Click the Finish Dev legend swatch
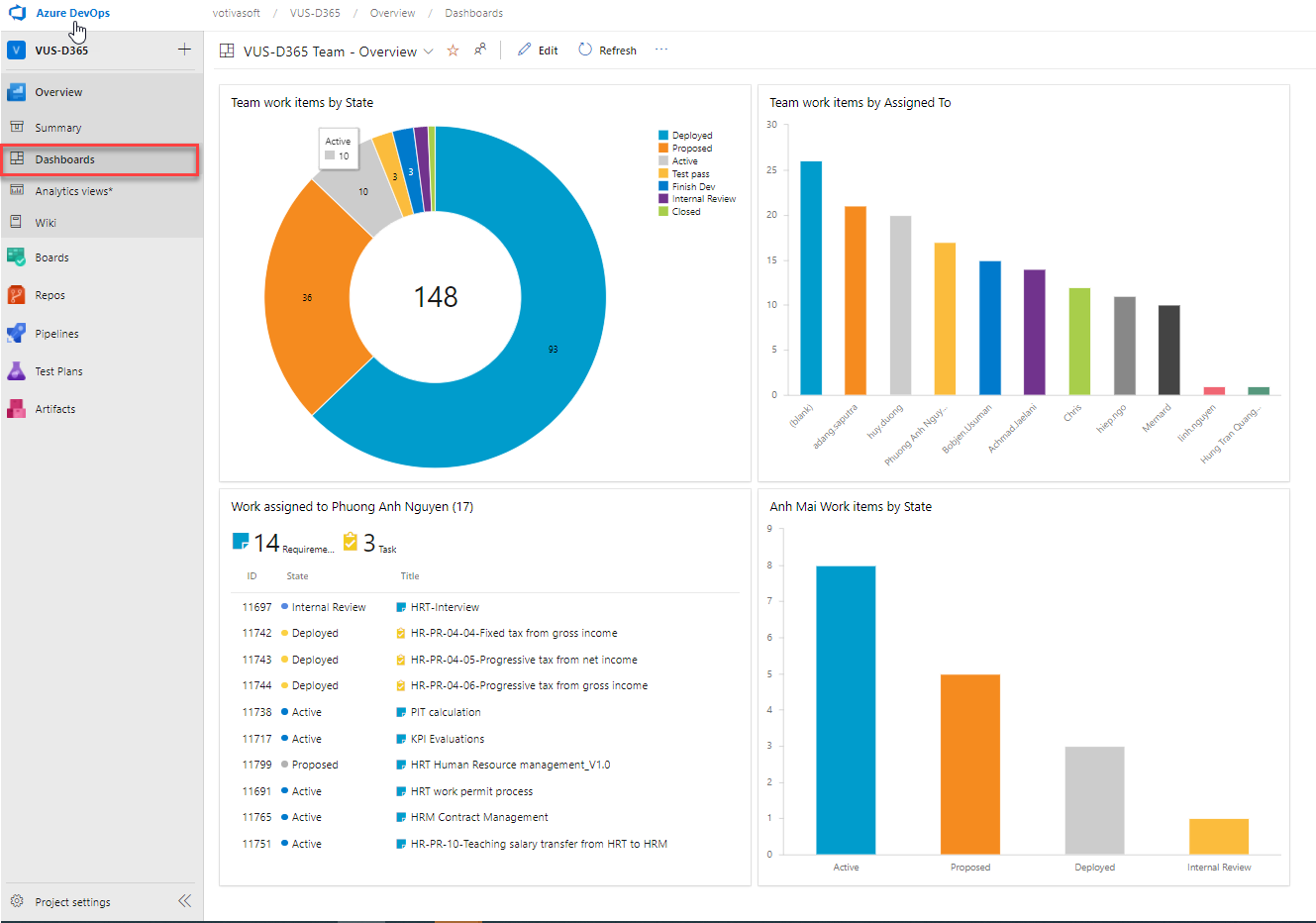 [x=663, y=186]
